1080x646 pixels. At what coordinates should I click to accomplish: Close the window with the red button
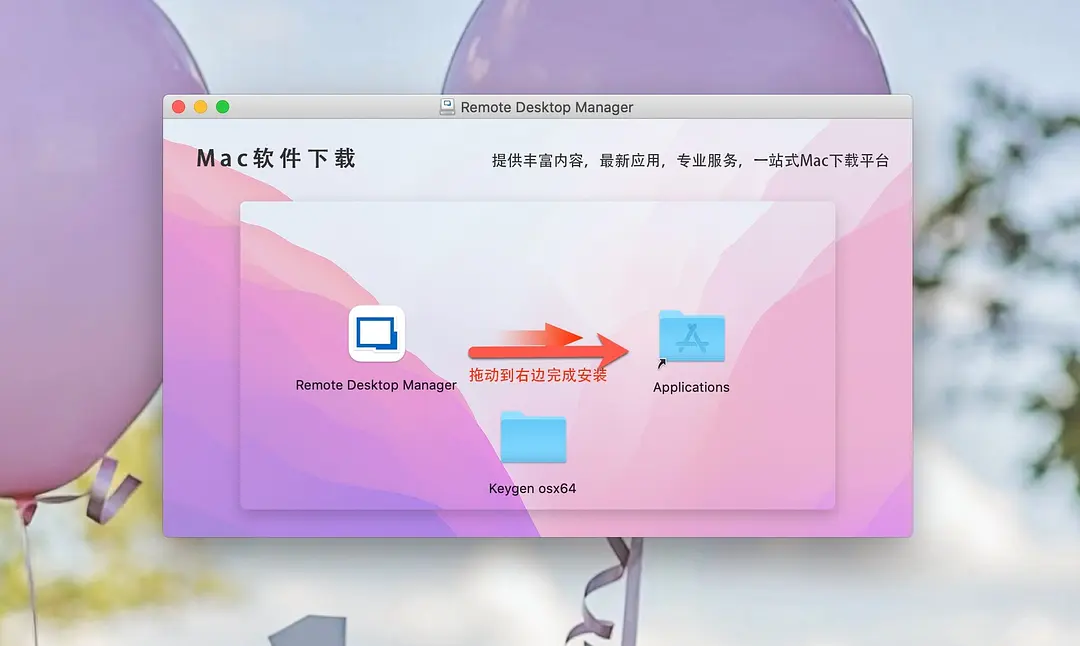[178, 107]
